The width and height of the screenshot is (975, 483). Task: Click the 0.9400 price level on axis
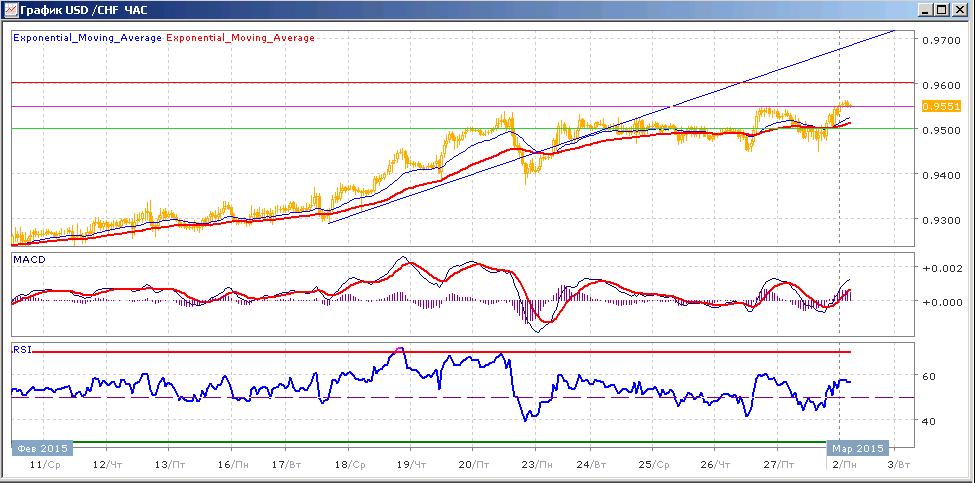click(942, 175)
